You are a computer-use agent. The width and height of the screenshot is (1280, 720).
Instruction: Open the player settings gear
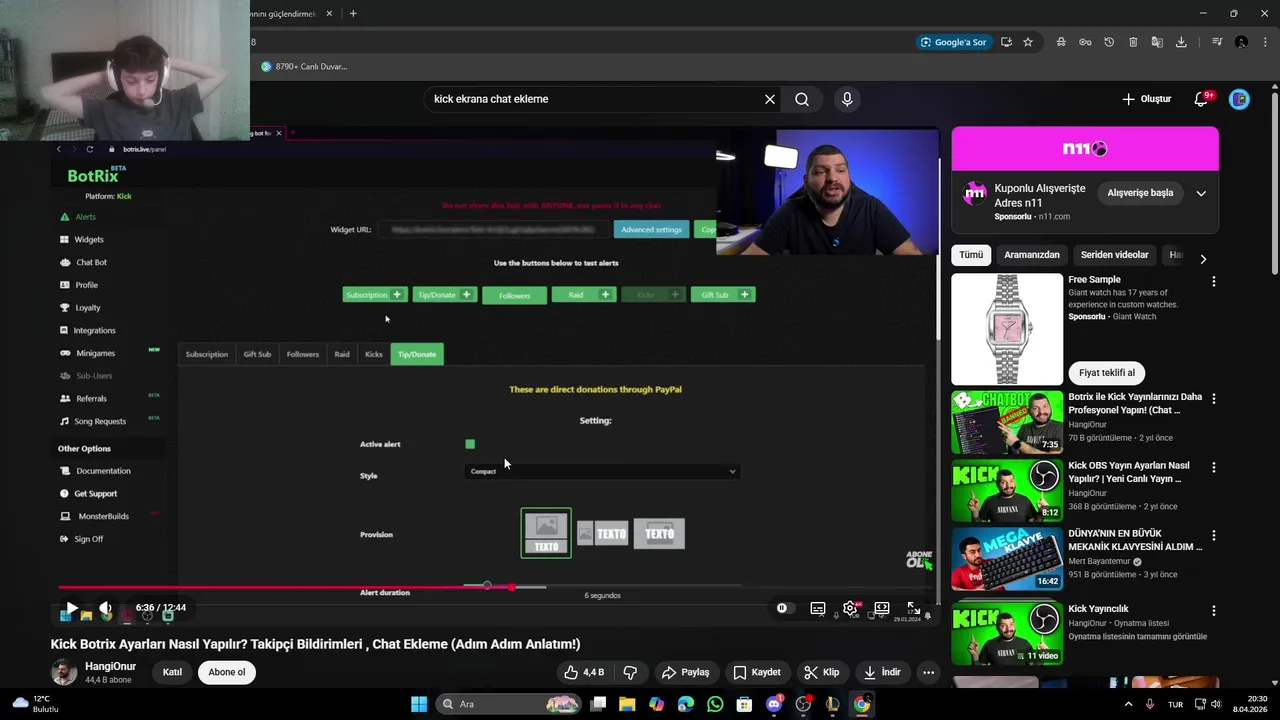(x=850, y=608)
